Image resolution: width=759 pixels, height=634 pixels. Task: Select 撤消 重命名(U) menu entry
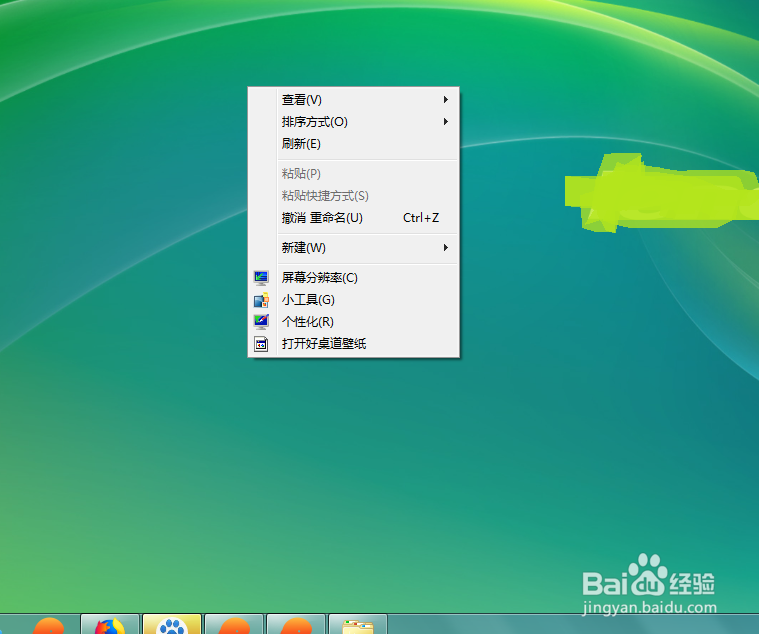353,218
